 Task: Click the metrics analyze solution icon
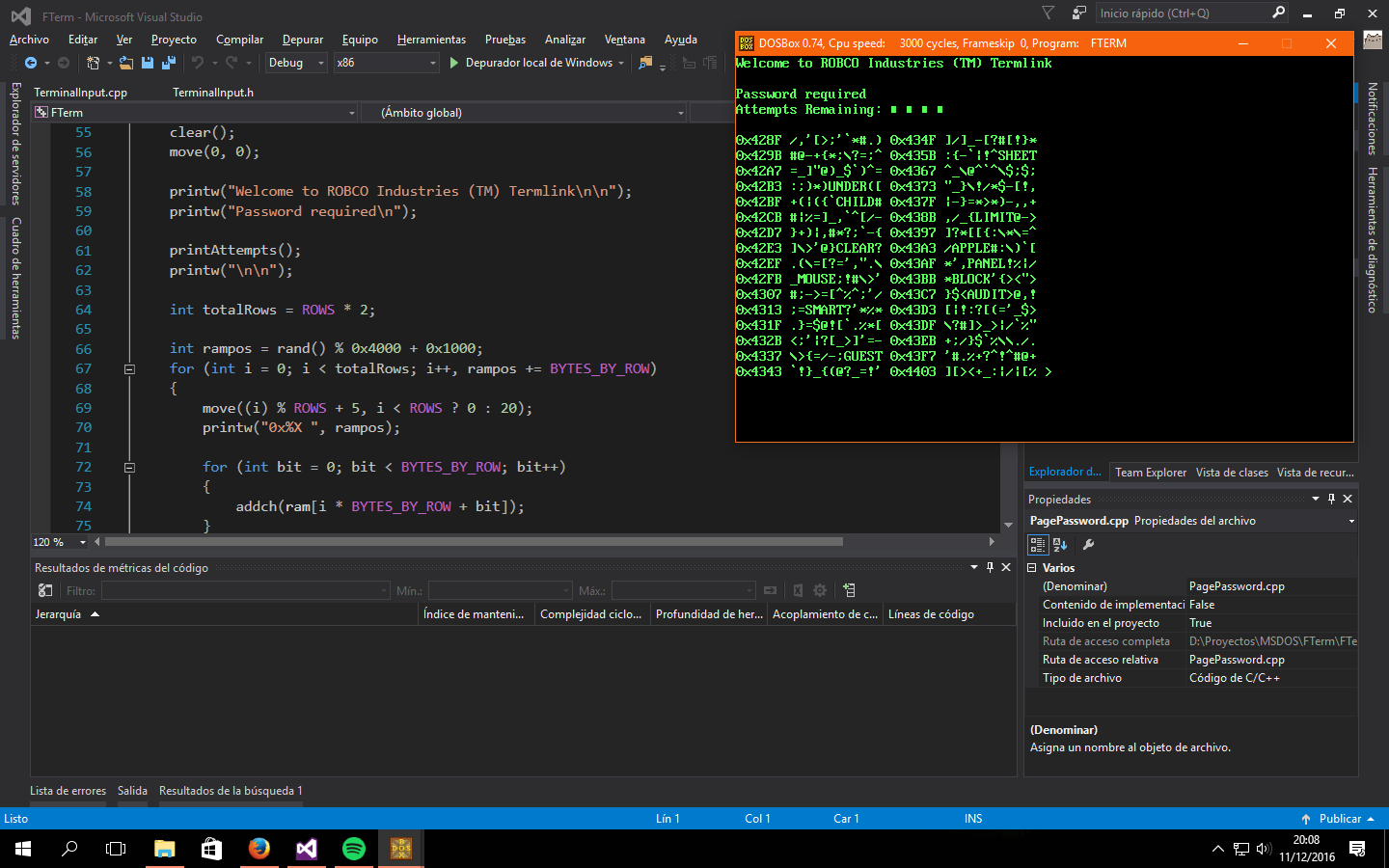click(45, 590)
